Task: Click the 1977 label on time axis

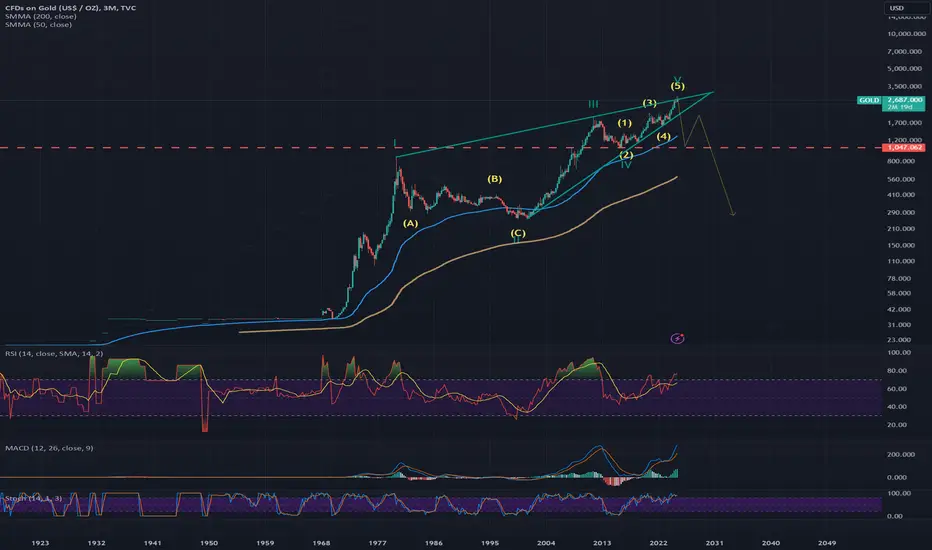Action: point(377,543)
